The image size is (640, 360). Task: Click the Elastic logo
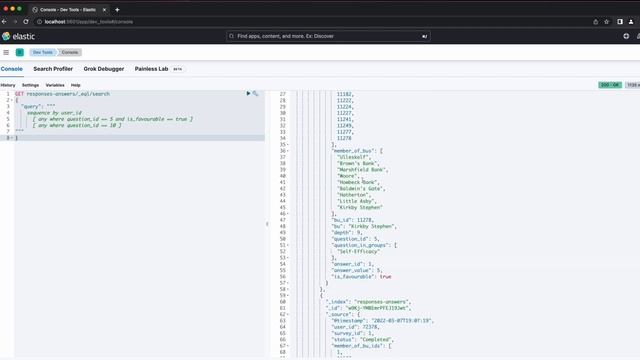[x=18, y=36]
